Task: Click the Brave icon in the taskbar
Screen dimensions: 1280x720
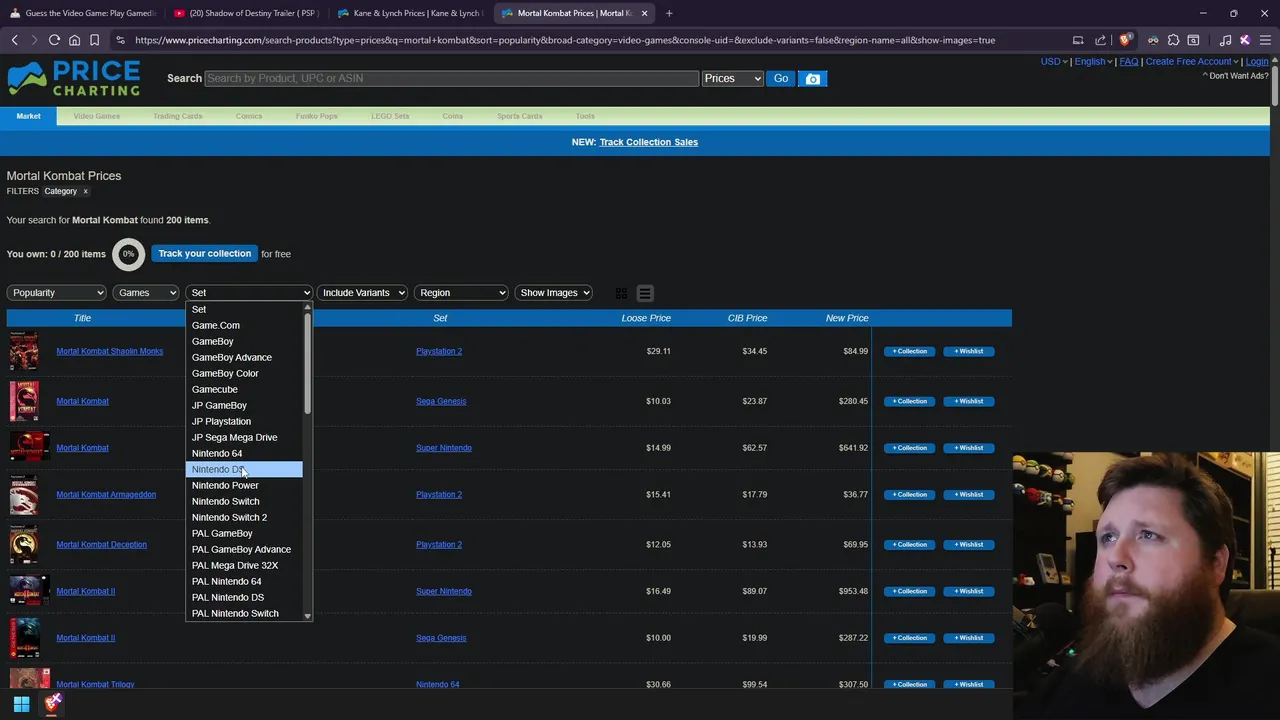Action: (x=53, y=704)
